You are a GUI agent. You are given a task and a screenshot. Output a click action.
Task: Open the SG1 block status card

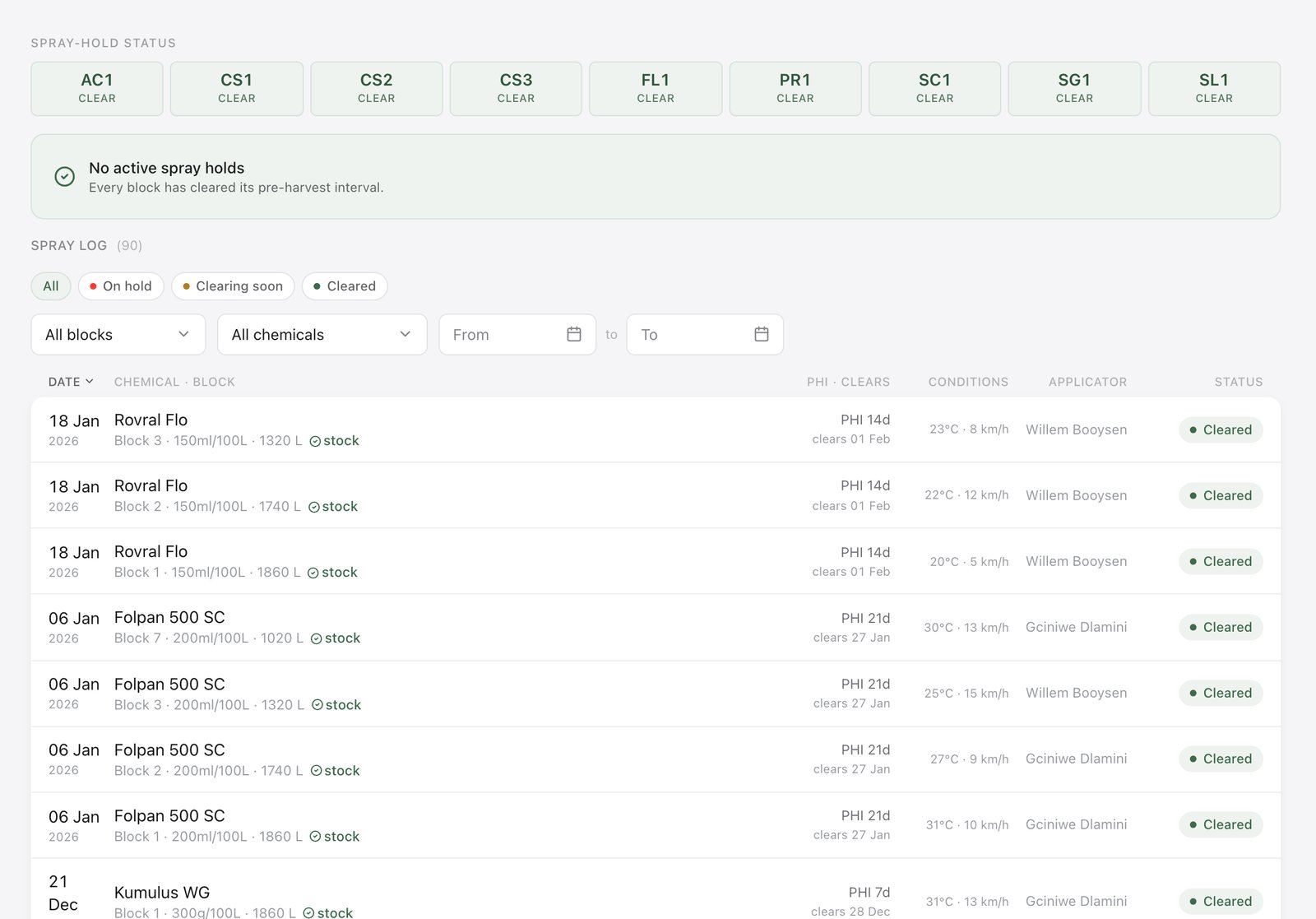tap(1075, 89)
